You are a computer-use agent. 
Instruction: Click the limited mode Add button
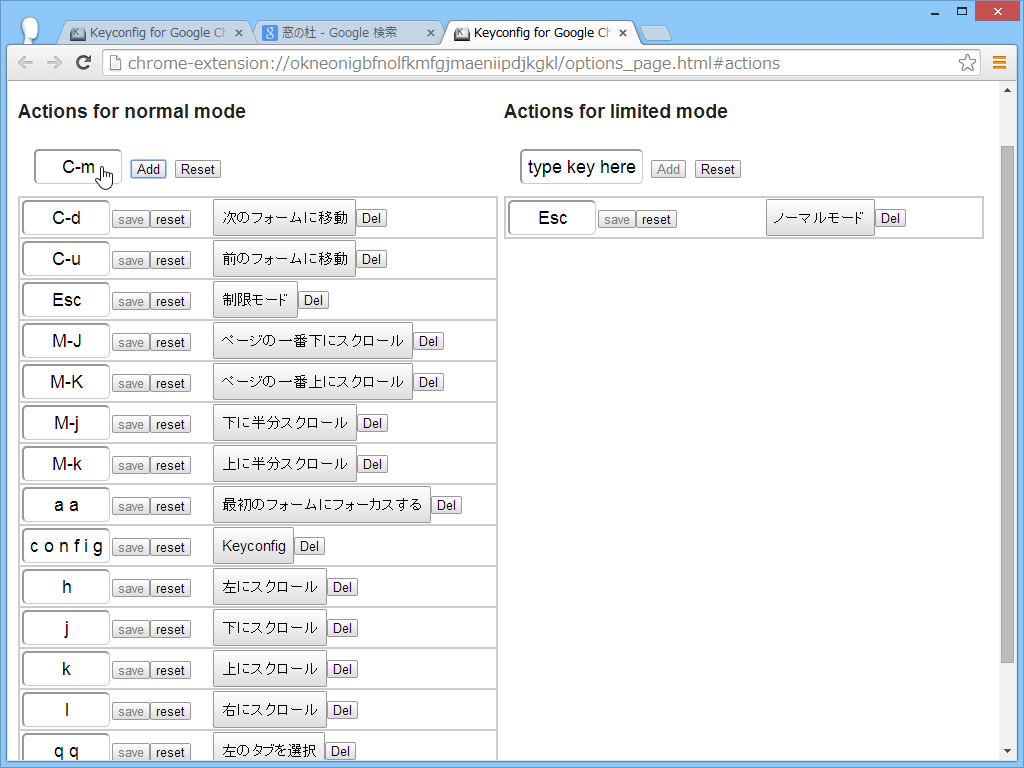click(668, 169)
